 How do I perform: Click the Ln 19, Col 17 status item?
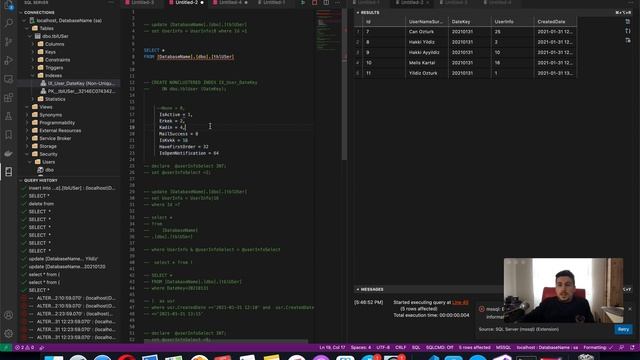(332, 348)
